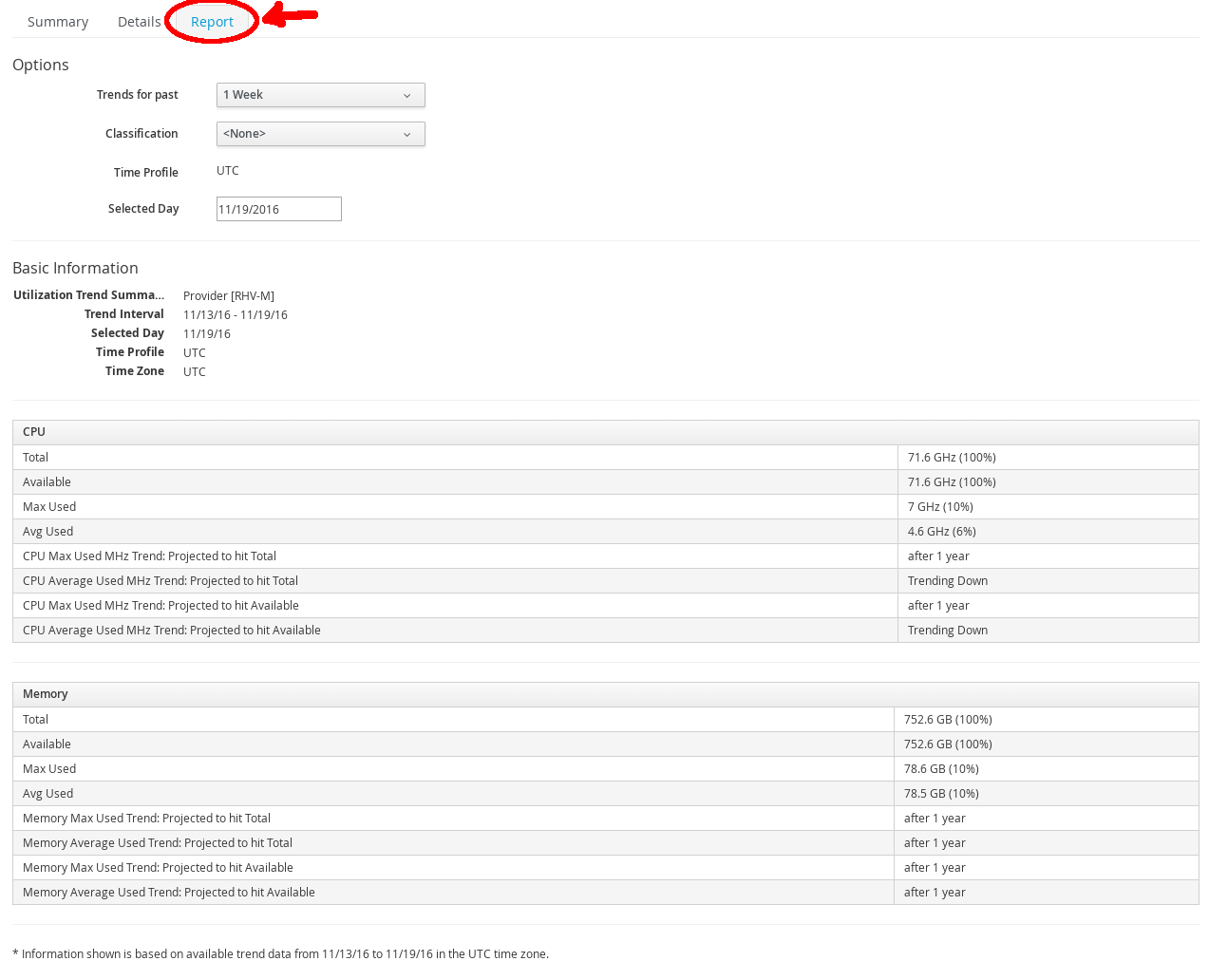1209x980 pixels.
Task: Open the Details tab
Action: tap(140, 22)
